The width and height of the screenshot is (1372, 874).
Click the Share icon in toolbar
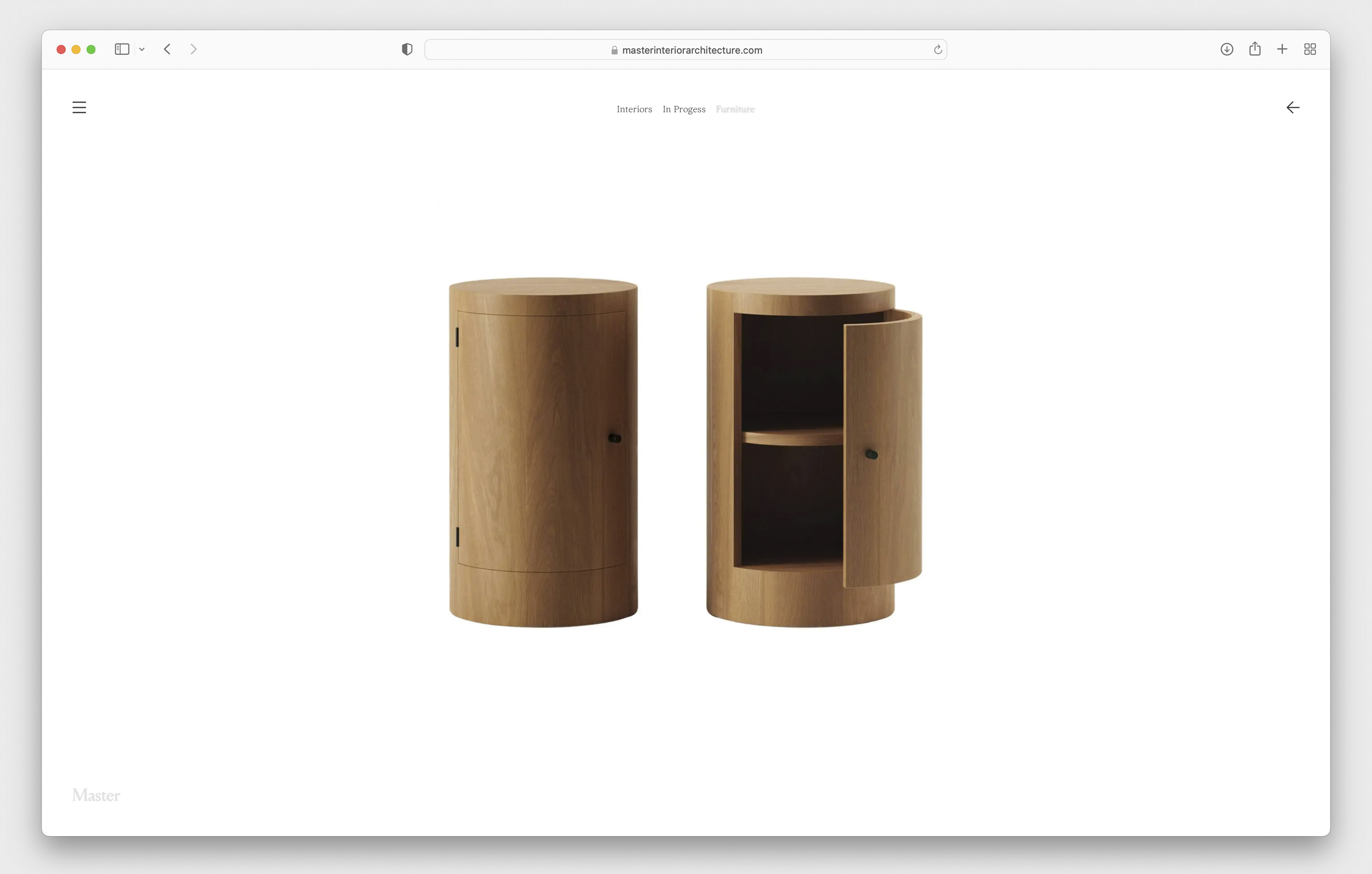[x=1255, y=49]
